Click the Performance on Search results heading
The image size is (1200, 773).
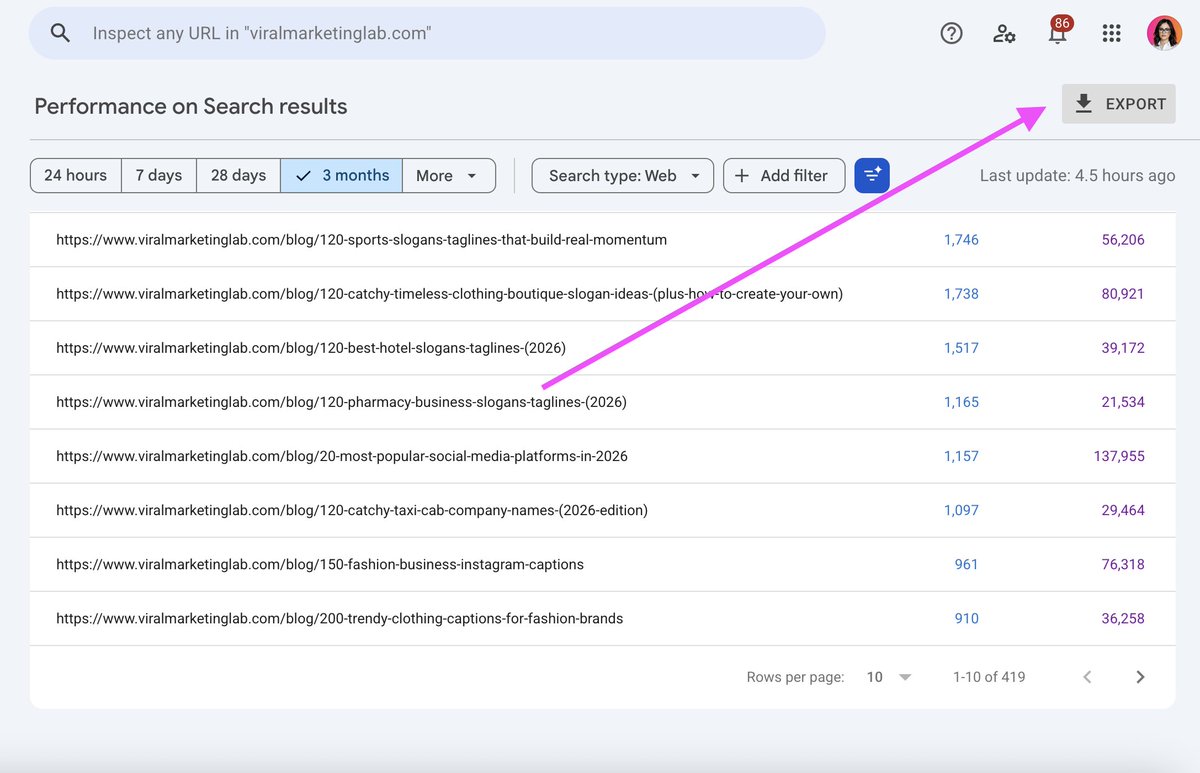(x=191, y=106)
